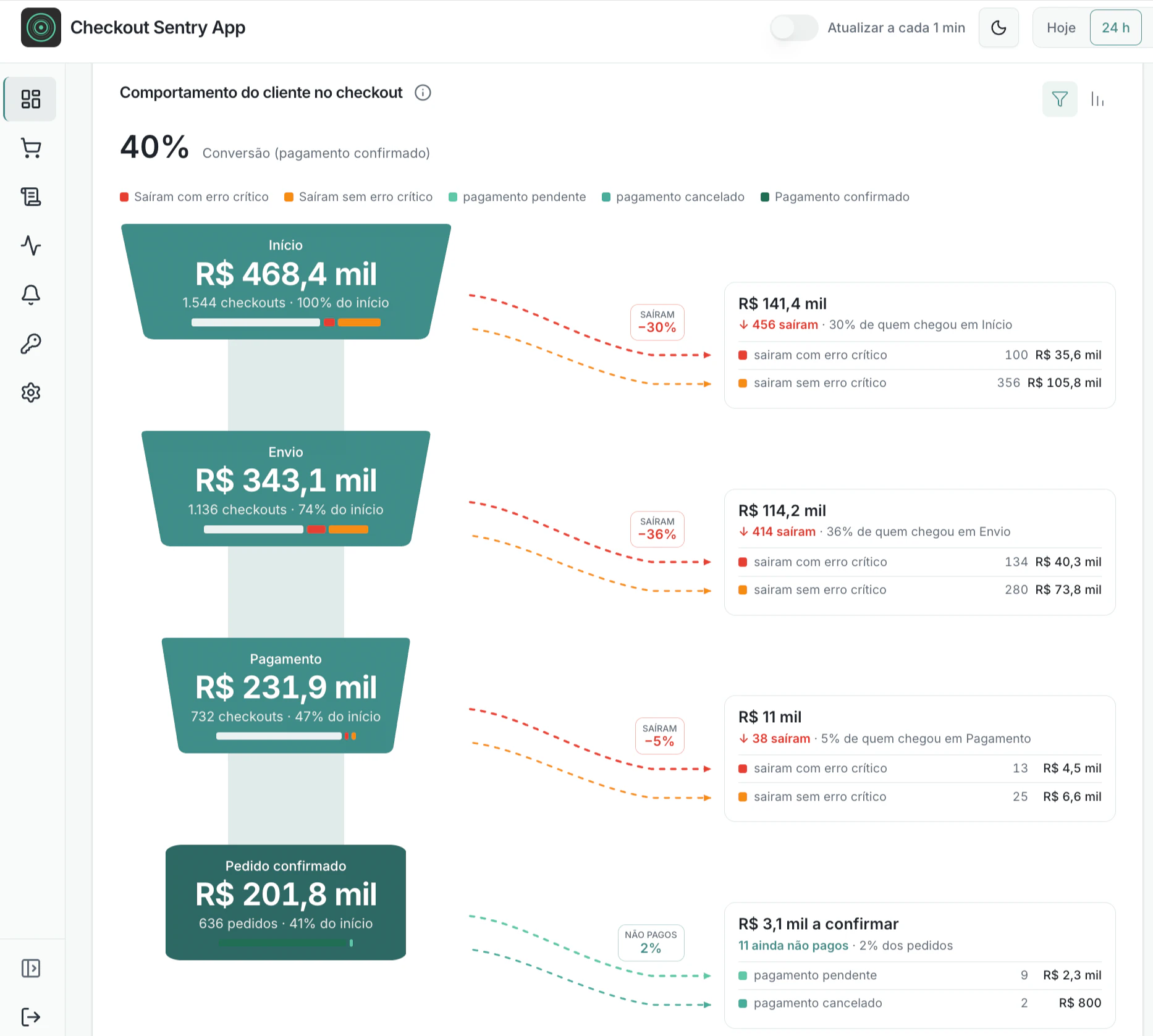Open the shopping cart sidebar icon

tap(31, 148)
